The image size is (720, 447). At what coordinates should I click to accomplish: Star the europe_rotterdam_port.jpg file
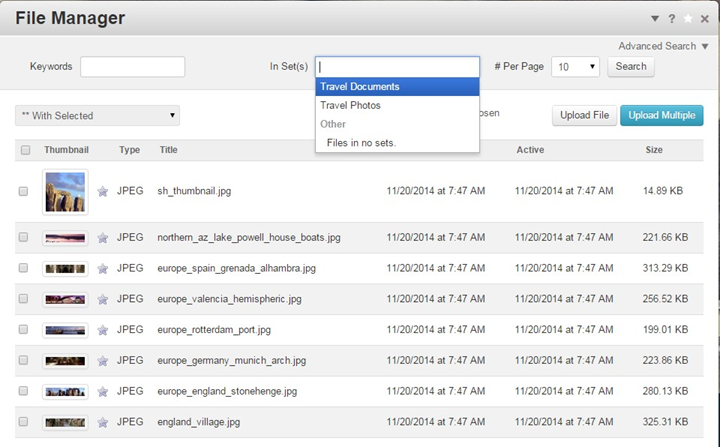tap(102, 330)
